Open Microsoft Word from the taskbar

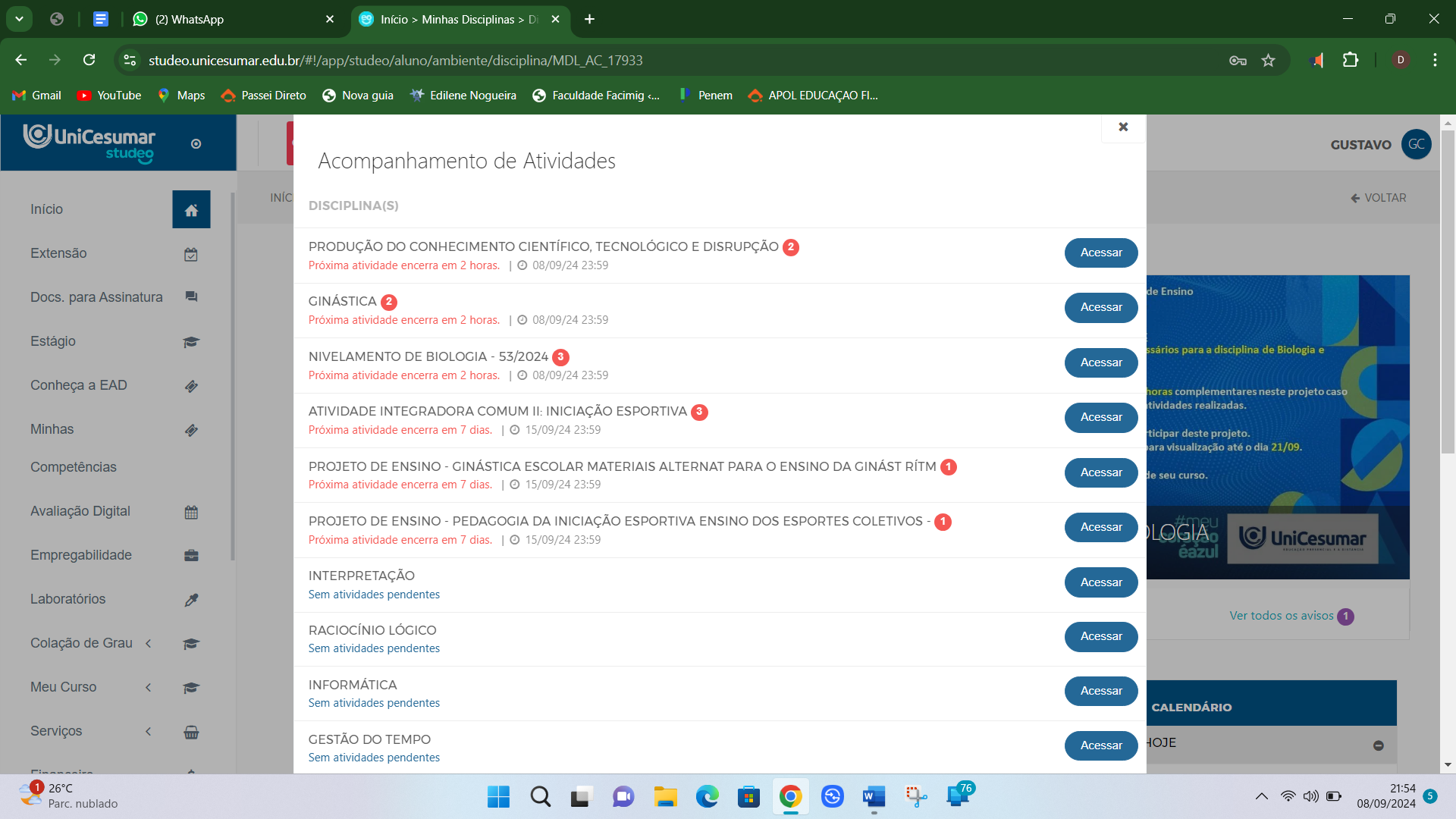[874, 797]
